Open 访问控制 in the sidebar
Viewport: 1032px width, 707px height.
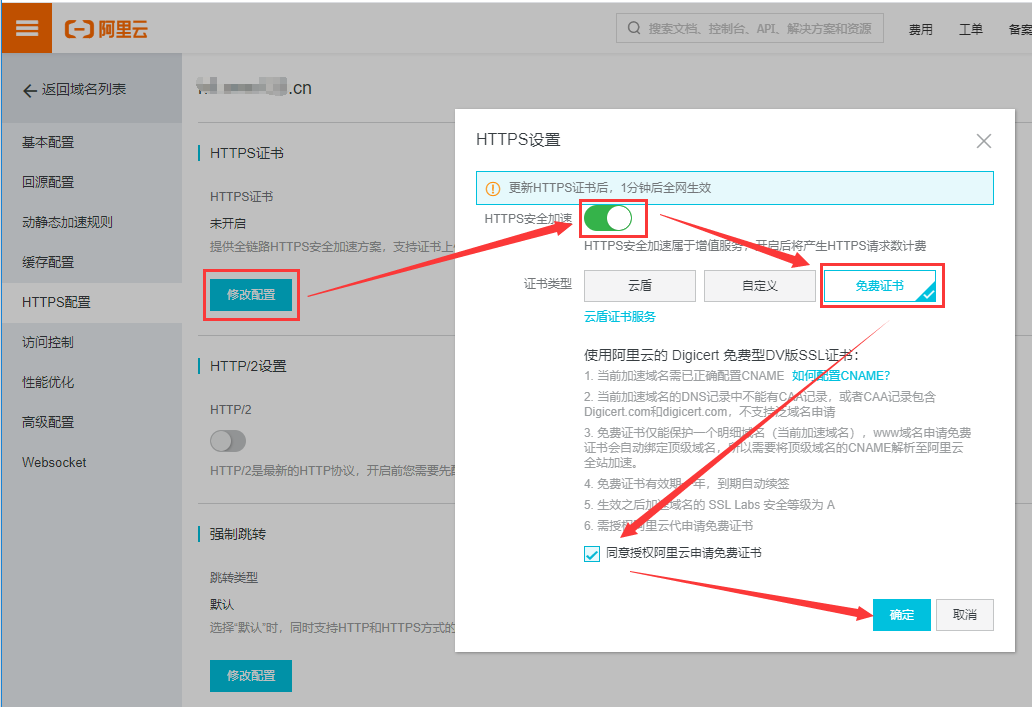[x=91, y=342]
